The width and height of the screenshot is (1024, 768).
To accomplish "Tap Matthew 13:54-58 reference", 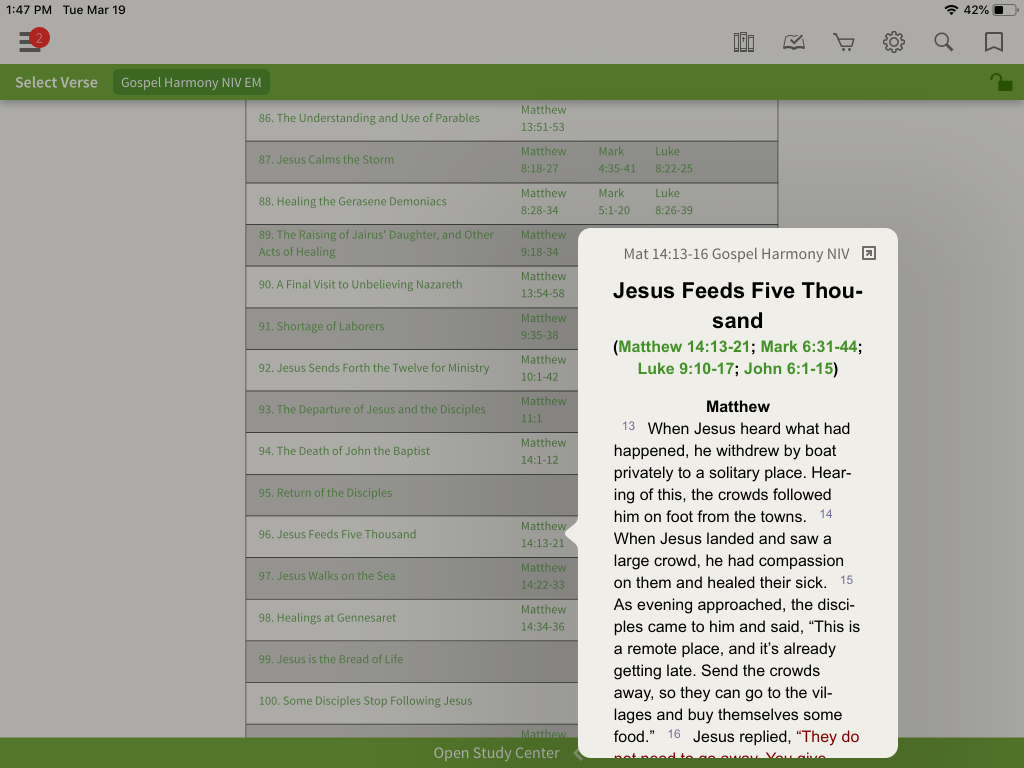I will coord(543,285).
